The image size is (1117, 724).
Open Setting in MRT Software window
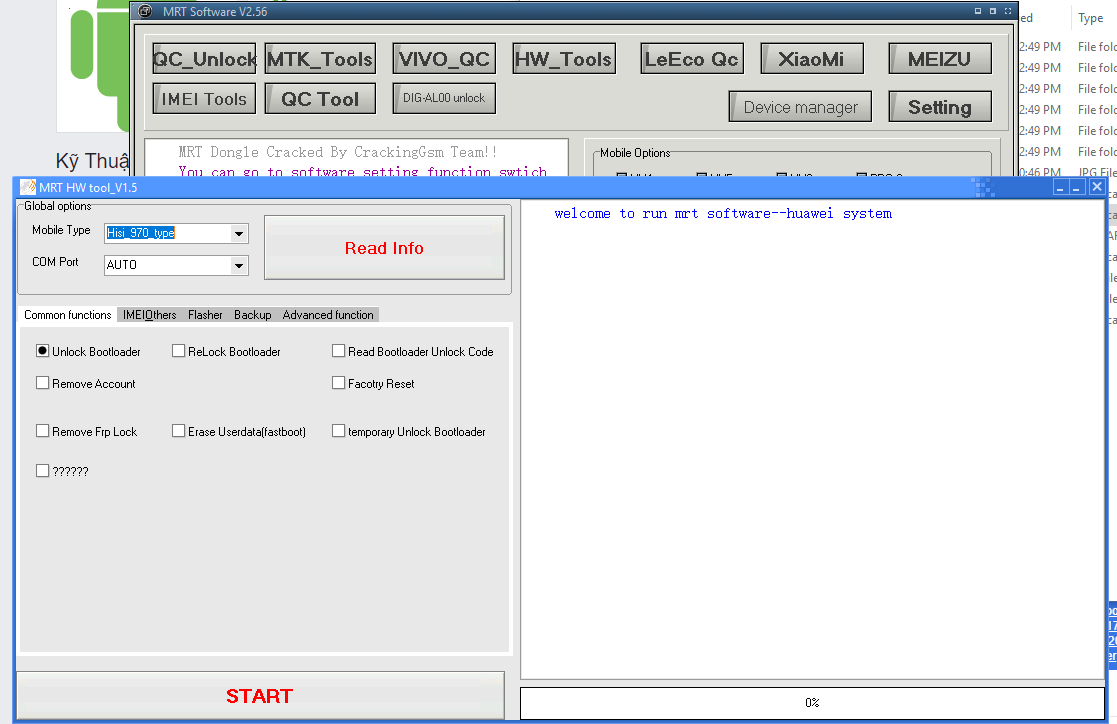click(x=940, y=107)
